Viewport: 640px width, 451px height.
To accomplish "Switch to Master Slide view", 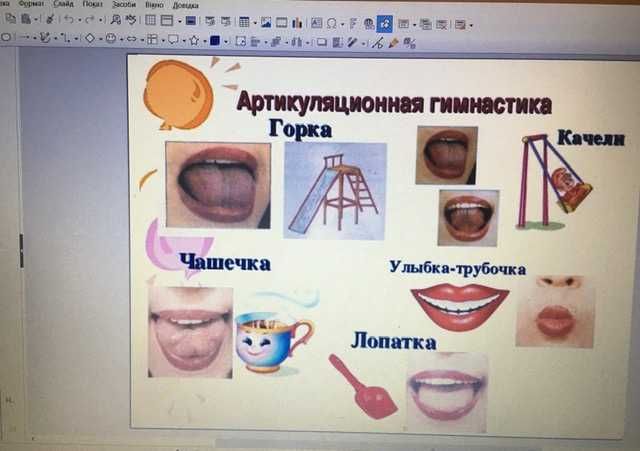I will click(x=191, y=20).
